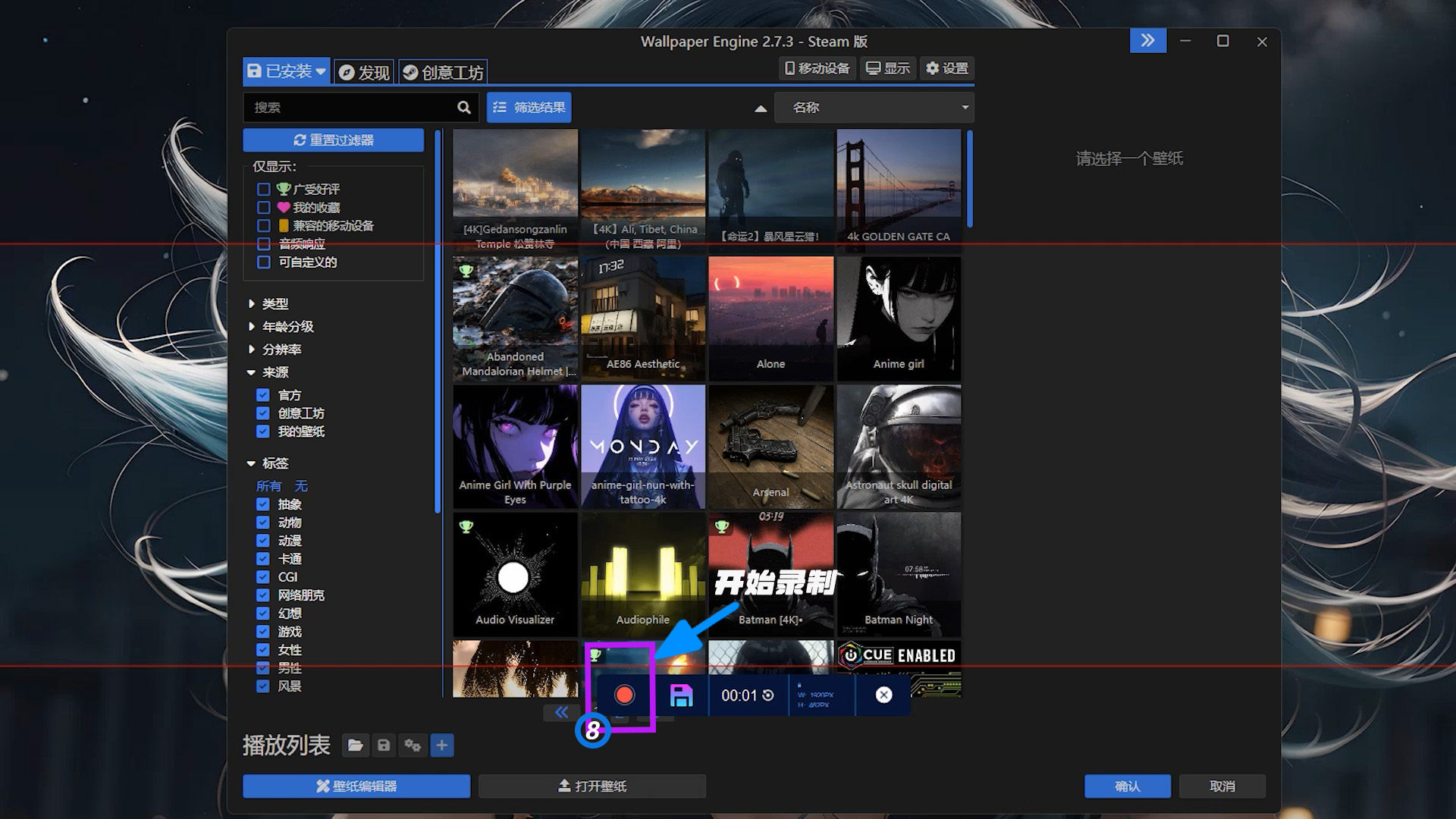Collapse the 来源 filter section
Image resolution: width=1456 pixels, height=819 pixels.
coord(268,372)
